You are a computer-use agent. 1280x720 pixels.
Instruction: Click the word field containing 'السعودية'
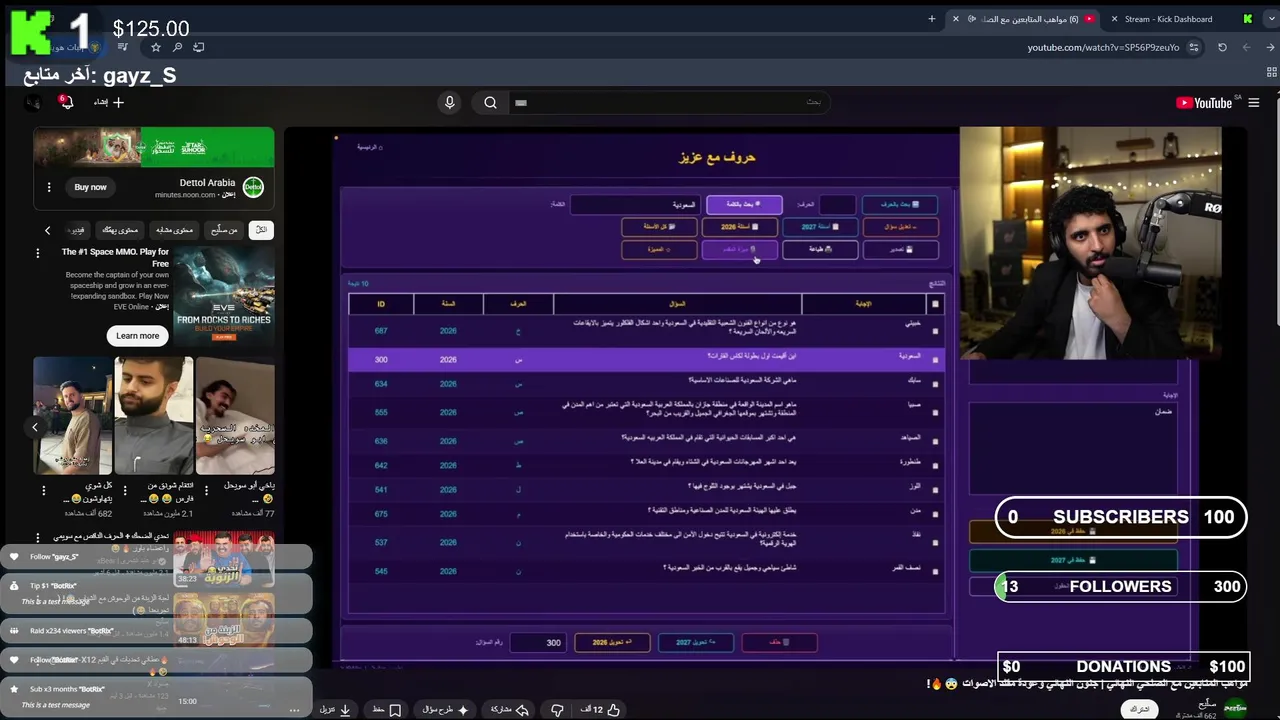click(x=634, y=204)
